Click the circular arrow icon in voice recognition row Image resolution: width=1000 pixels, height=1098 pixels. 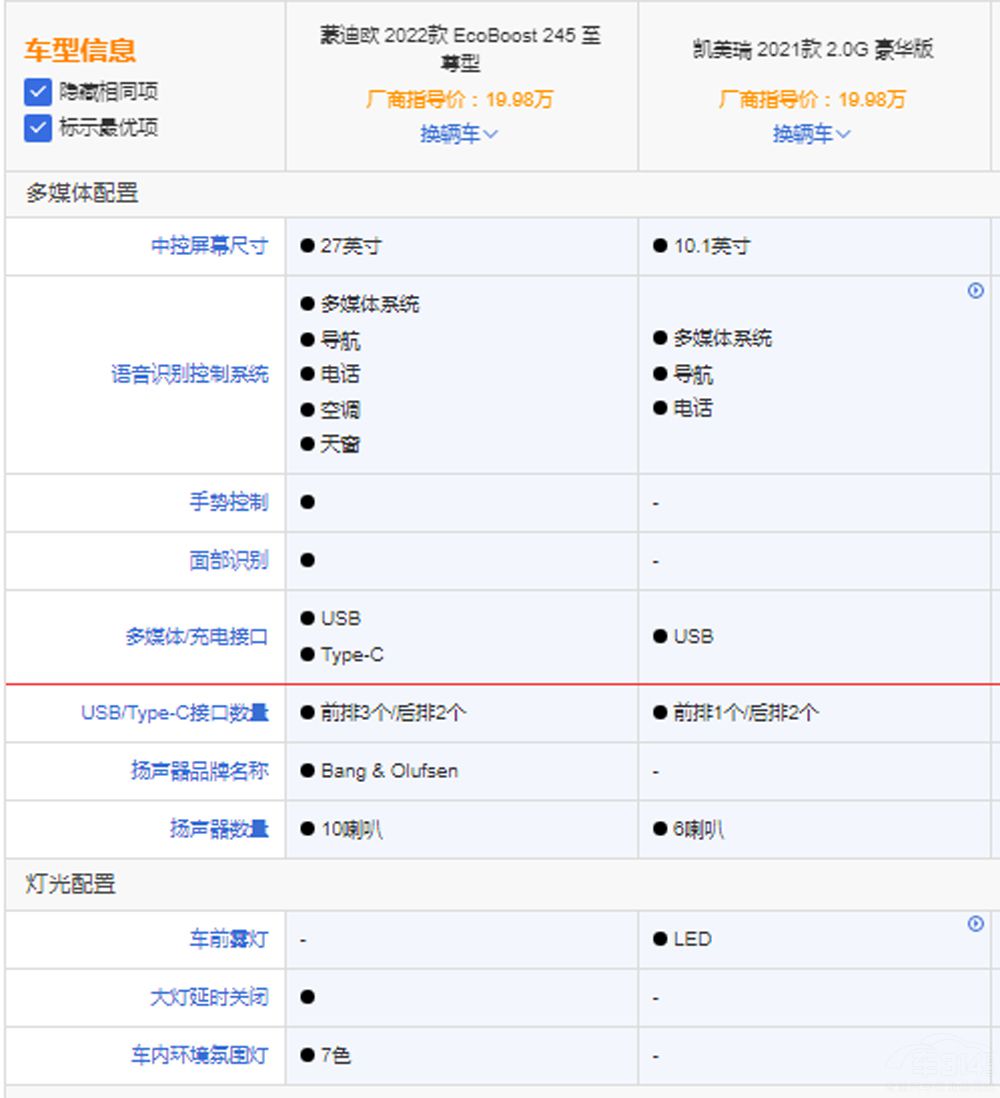tap(976, 291)
